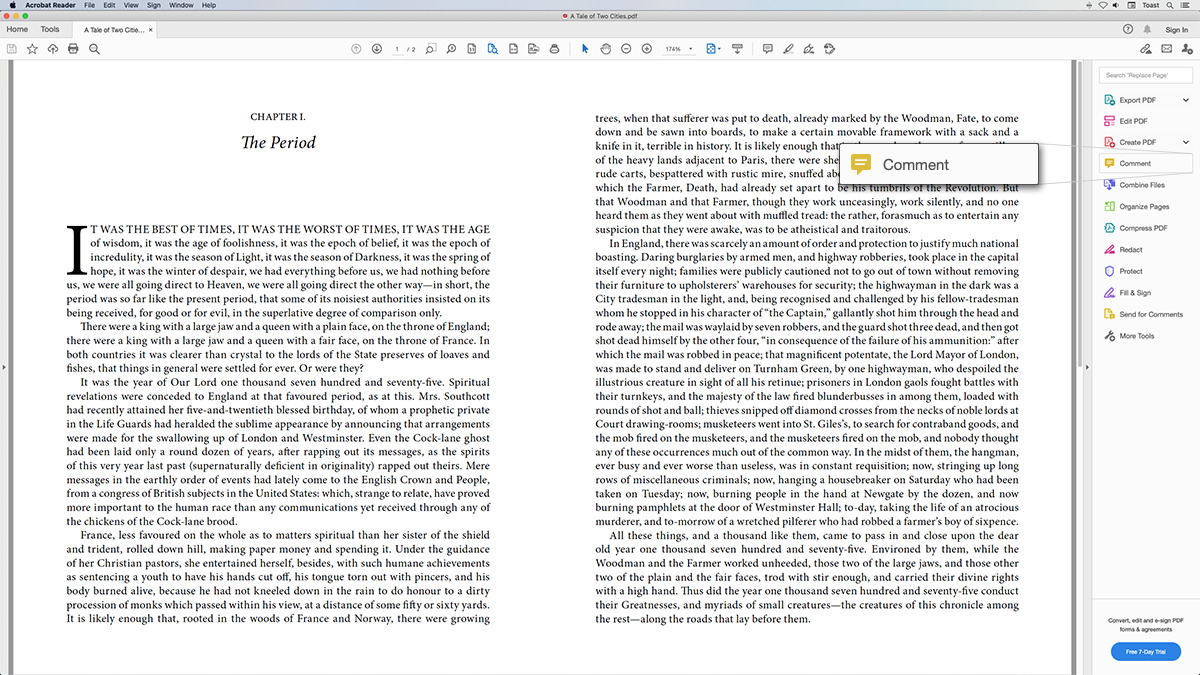Zoom out with the minus icon

(x=626, y=49)
